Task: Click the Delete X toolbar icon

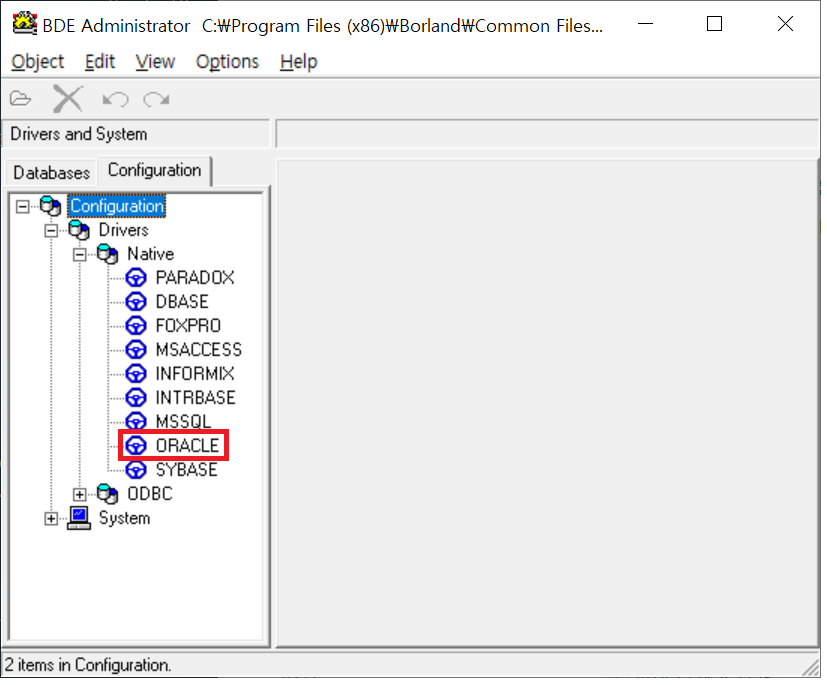Action: [67, 98]
